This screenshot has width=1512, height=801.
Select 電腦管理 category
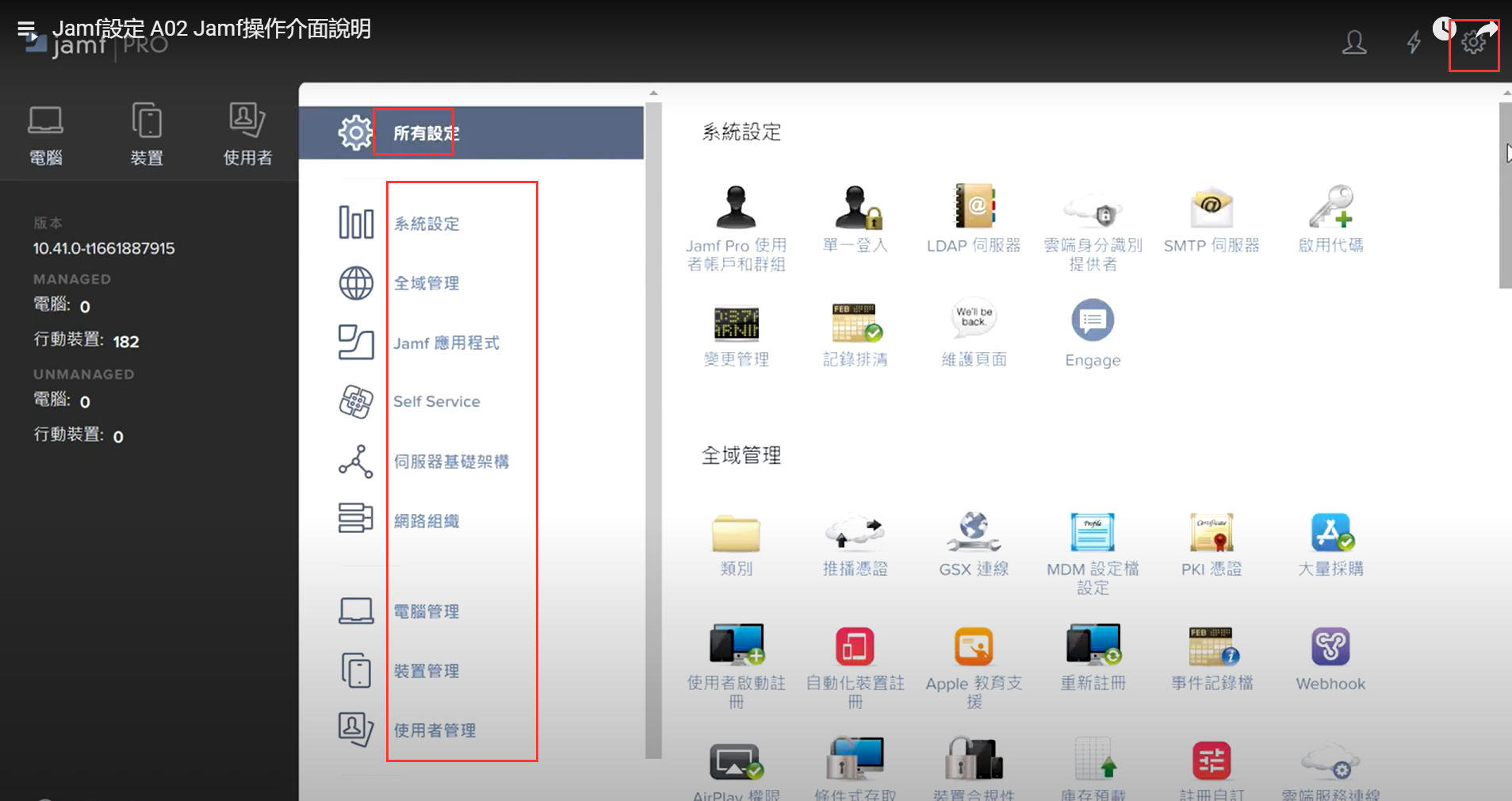point(427,611)
